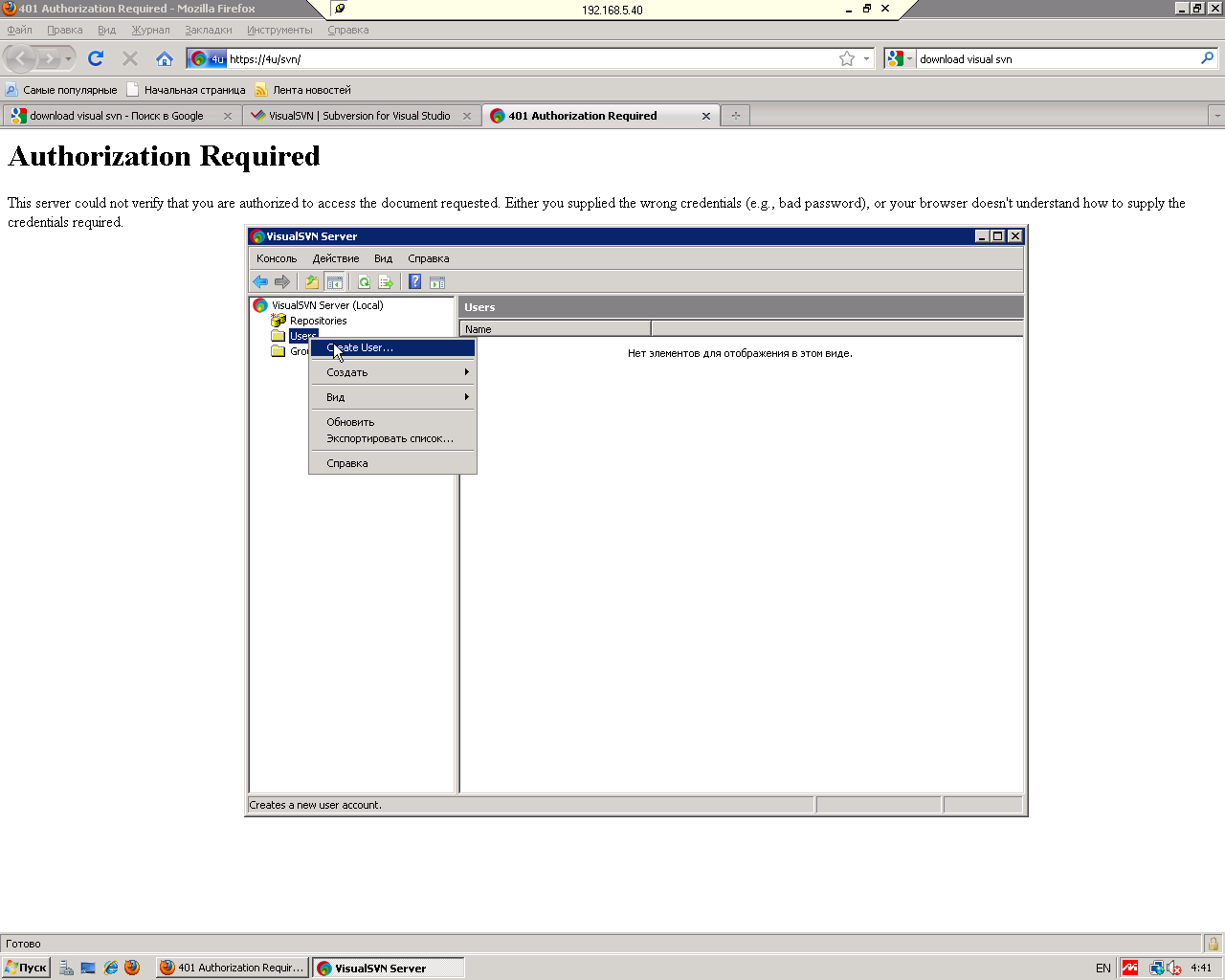The image size is (1225, 980).
Task: Click the Back arrow in VisualSVN Server toolbar
Action: pyautogui.click(x=260, y=281)
